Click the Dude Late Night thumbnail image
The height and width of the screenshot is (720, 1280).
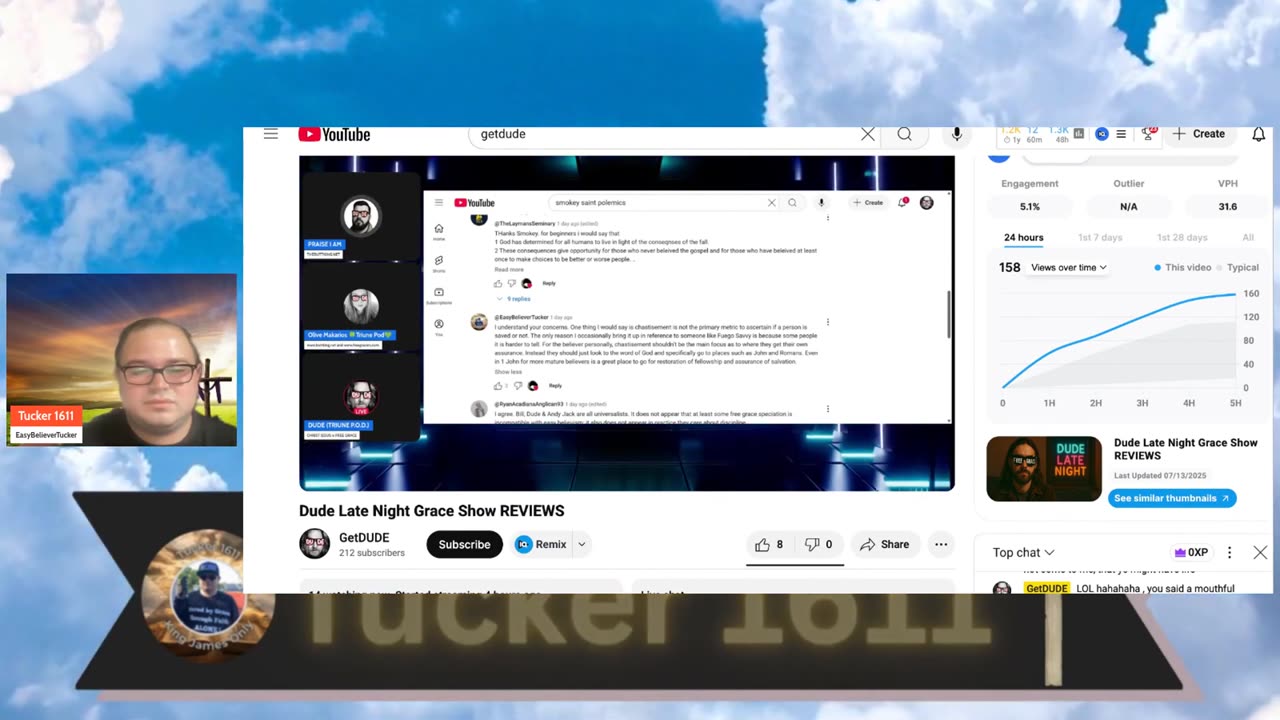(x=1044, y=469)
